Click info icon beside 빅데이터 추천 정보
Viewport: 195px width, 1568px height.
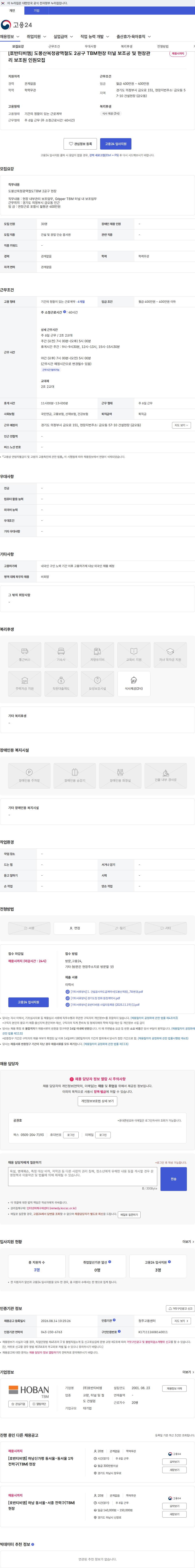click(x=33, y=1544)
